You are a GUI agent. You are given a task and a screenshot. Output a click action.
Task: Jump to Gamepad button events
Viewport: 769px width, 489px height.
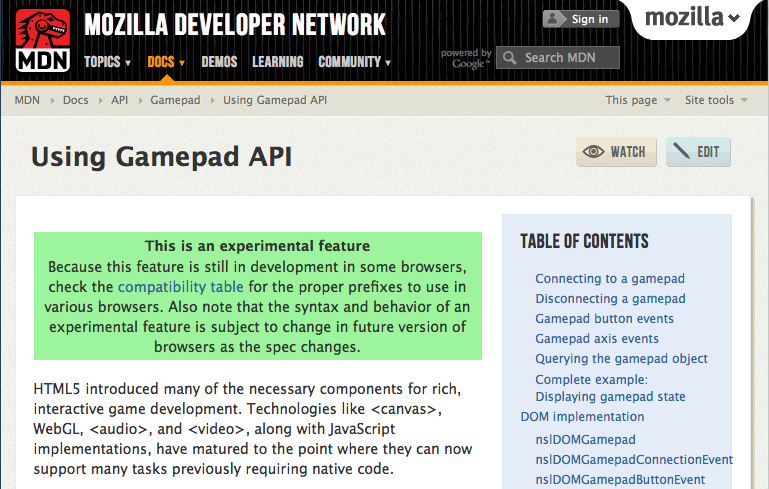click(x=604, y=319)
